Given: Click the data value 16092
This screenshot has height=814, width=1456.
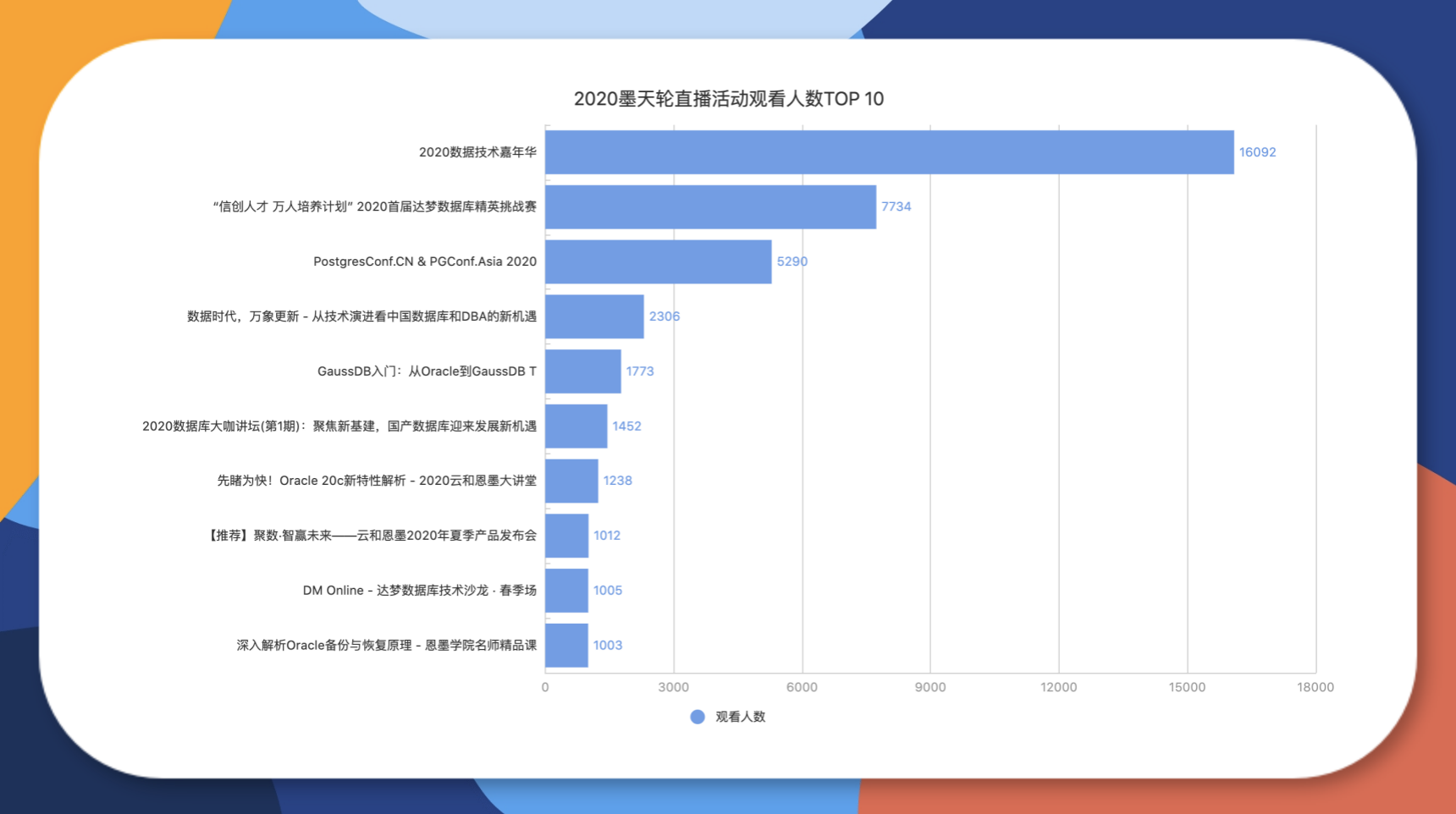Looking at the screenshot, I should click(x=1258, y=152).
